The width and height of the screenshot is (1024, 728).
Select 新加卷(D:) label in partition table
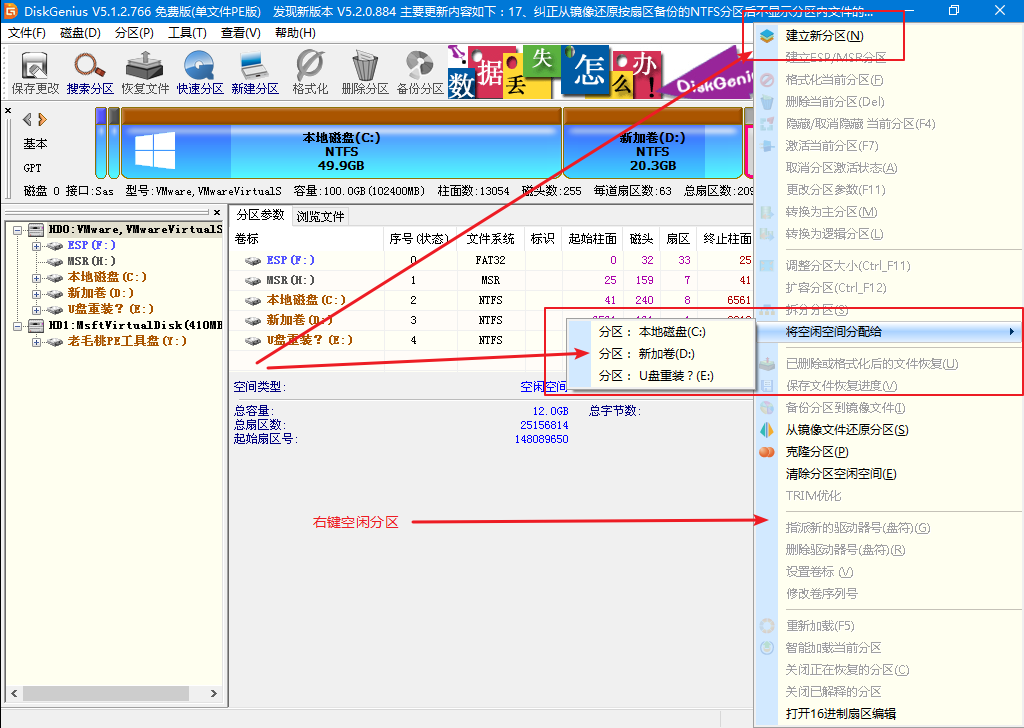point(298,320)
